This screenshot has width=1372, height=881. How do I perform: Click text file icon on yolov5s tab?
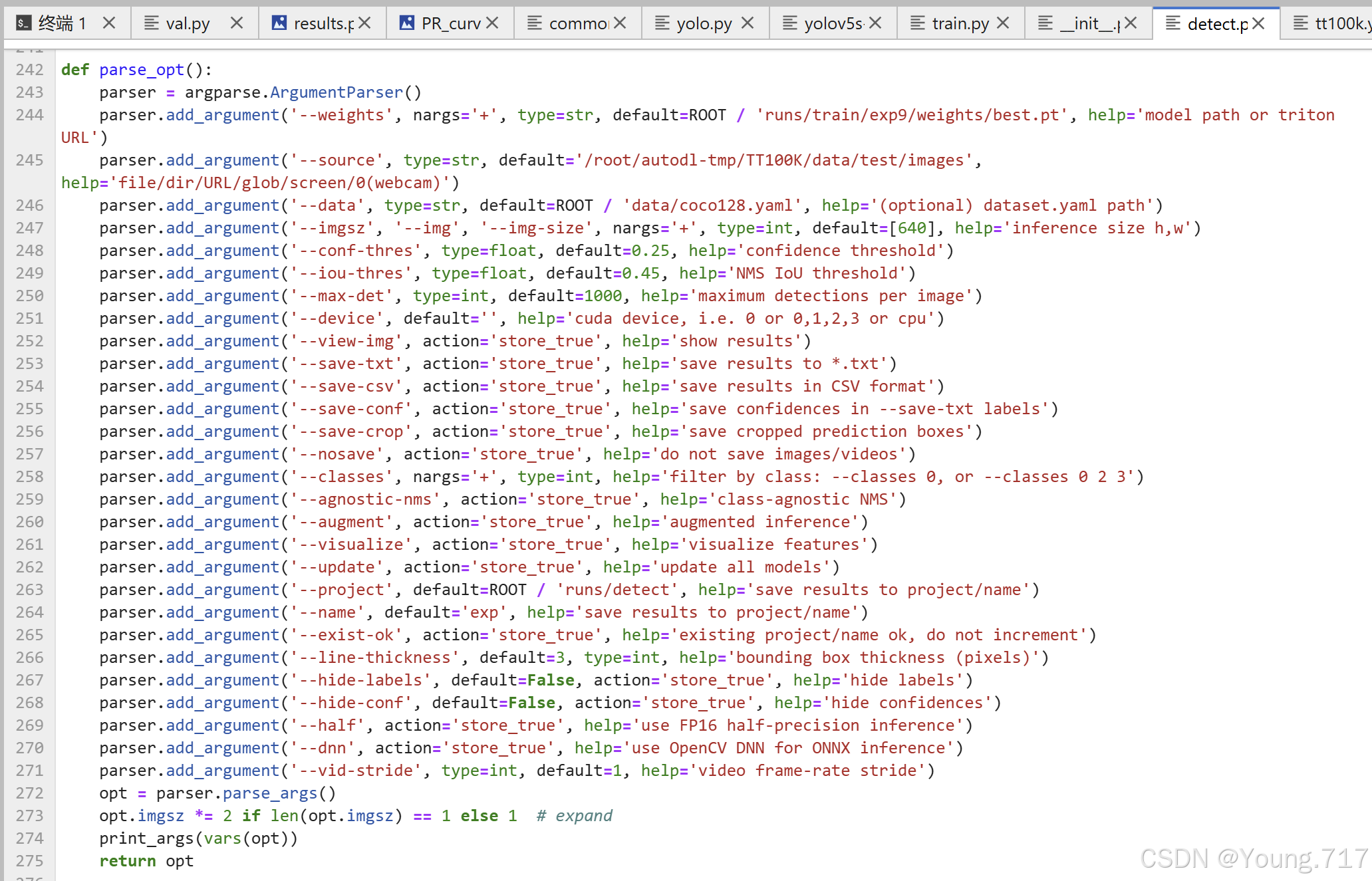[x=789, y=23]
